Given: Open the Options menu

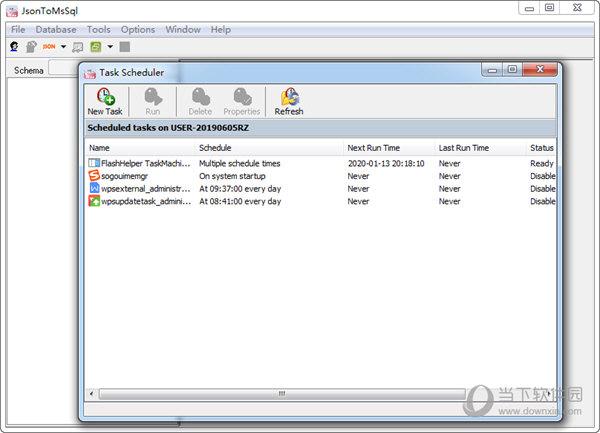Looking at the screenshot, I should (138, 29).
